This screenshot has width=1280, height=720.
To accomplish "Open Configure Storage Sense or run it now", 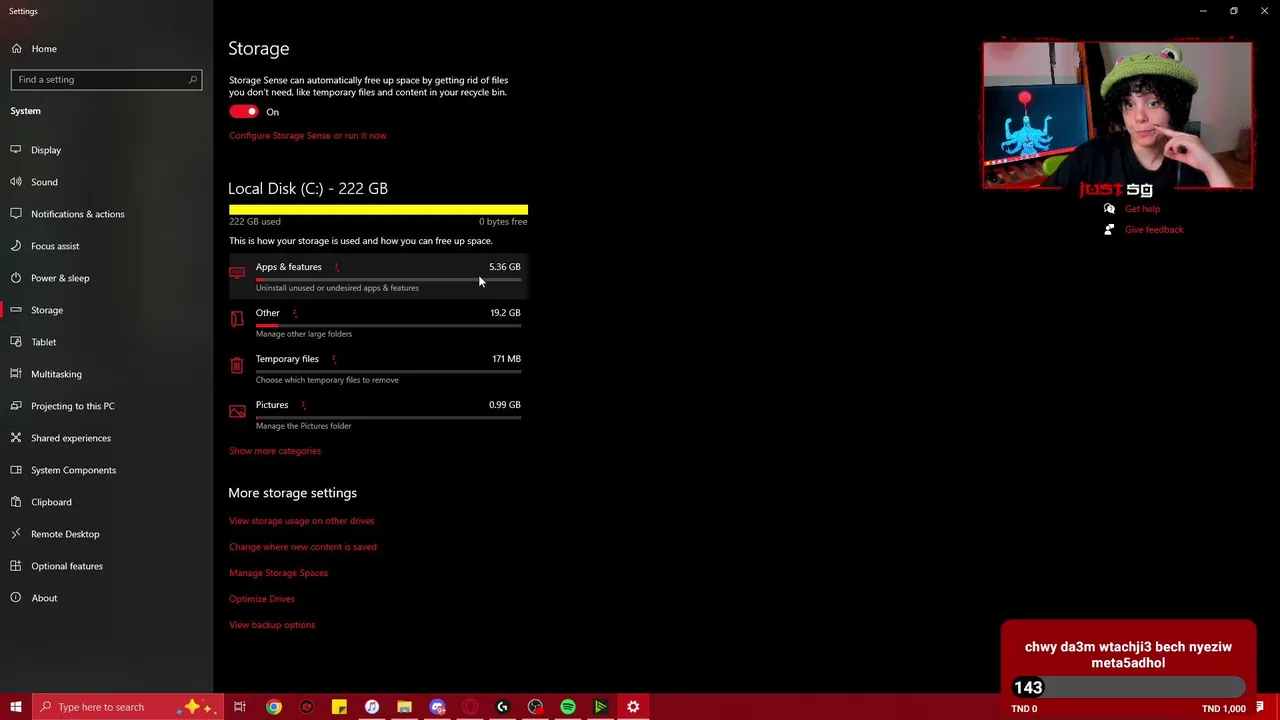I will click(x=307, y=135).
